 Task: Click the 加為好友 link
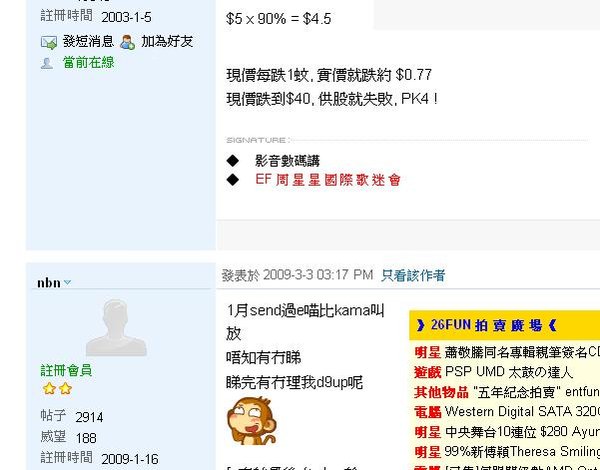point(167,41)
